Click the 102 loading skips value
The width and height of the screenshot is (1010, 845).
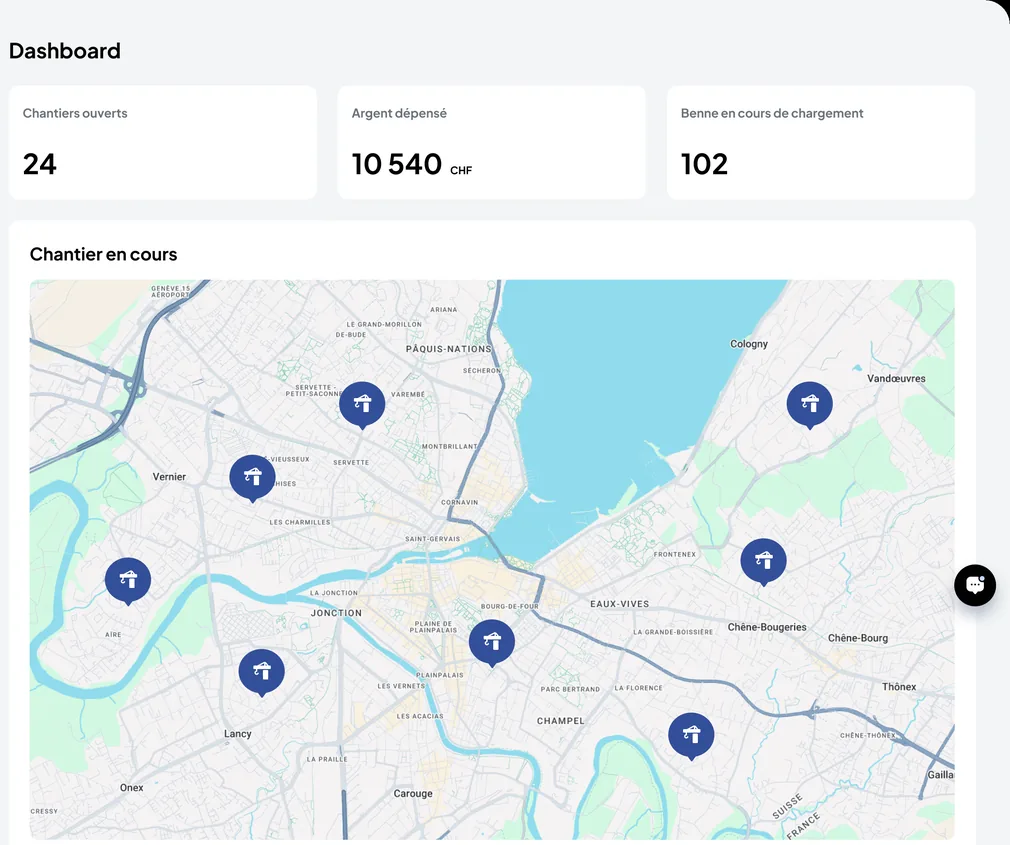coord(704,164)
